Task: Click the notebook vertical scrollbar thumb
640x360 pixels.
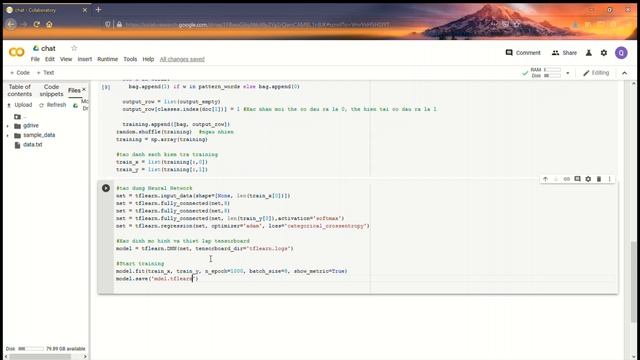Action: (x=633, y=281)
